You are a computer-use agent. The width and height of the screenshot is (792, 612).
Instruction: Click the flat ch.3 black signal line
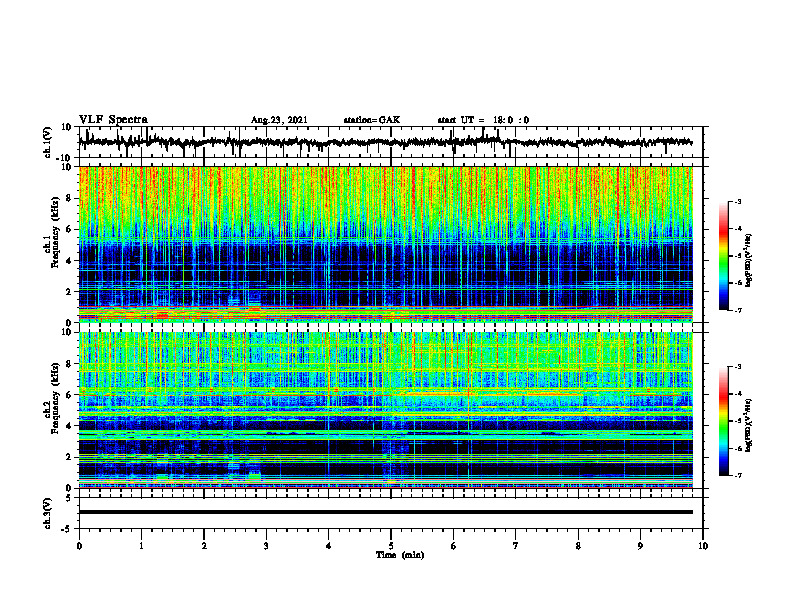(385, 512)
